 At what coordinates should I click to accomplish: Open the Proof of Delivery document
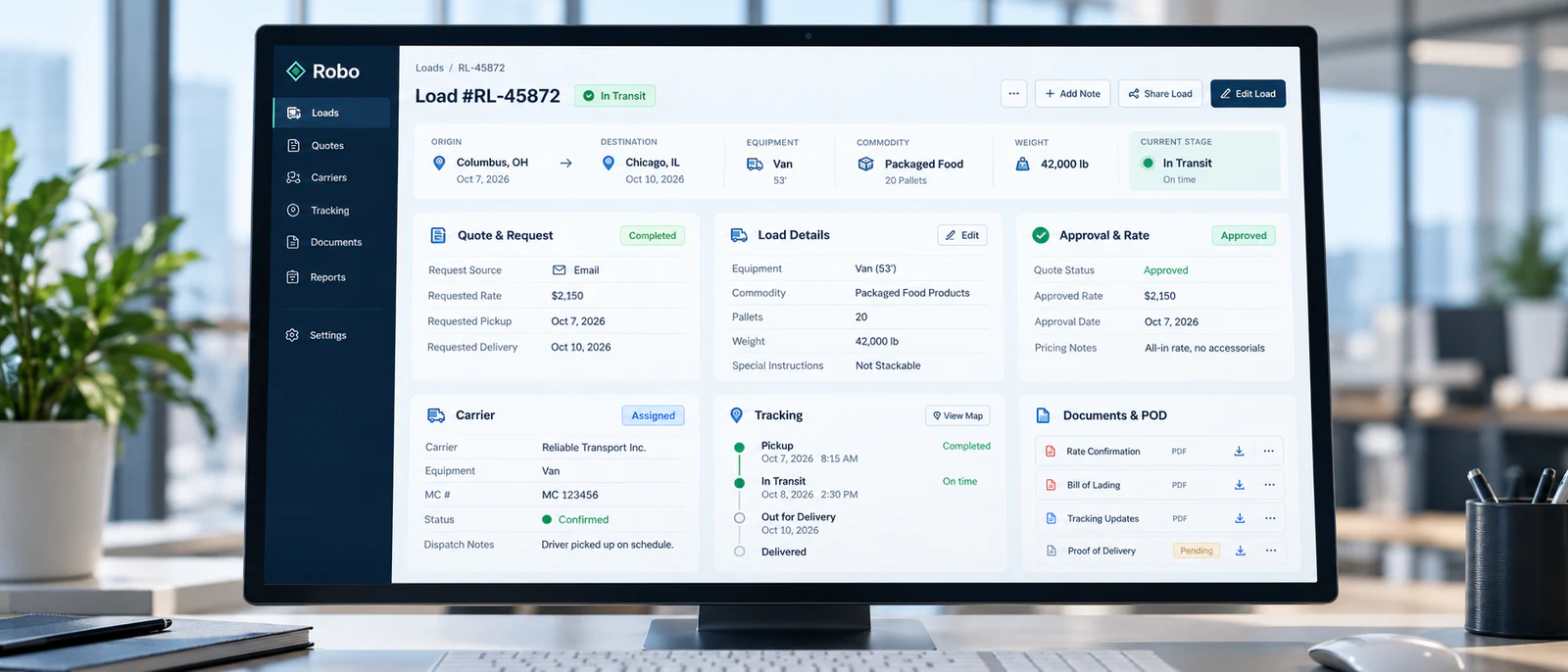pos(1102,552)
